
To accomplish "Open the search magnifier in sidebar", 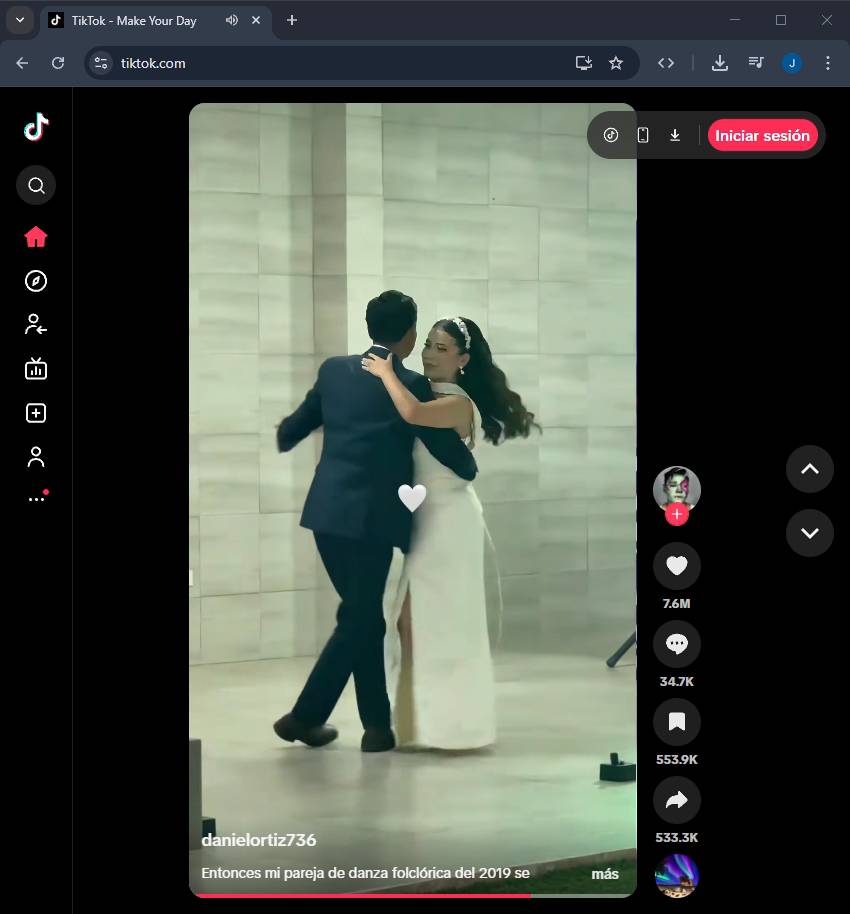I will pos(36,185).
